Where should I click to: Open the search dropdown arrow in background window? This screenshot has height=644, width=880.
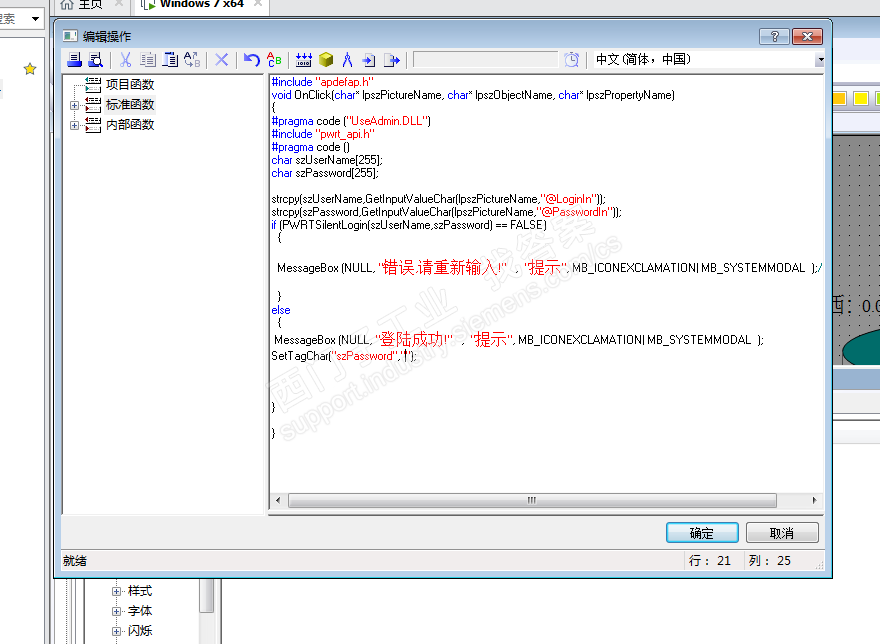(35, 19)
